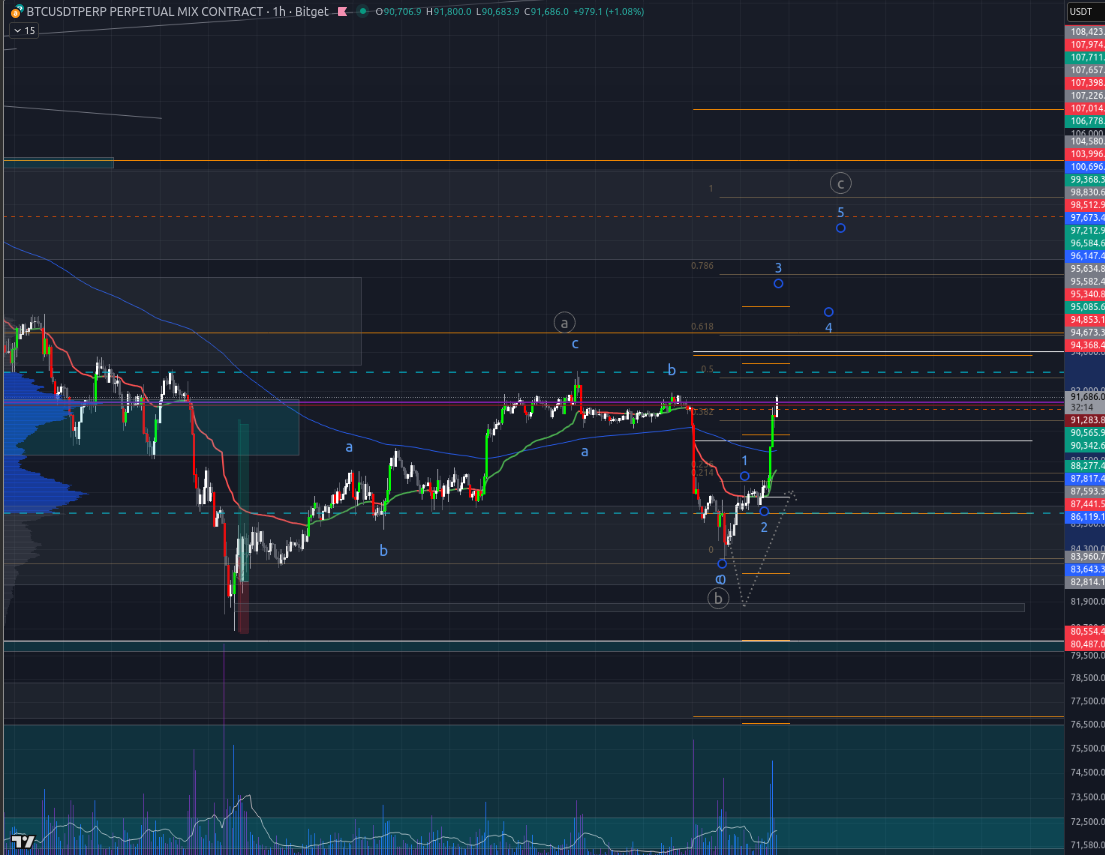Click the Bitcoin symbol logo icon

pos(9,11)
